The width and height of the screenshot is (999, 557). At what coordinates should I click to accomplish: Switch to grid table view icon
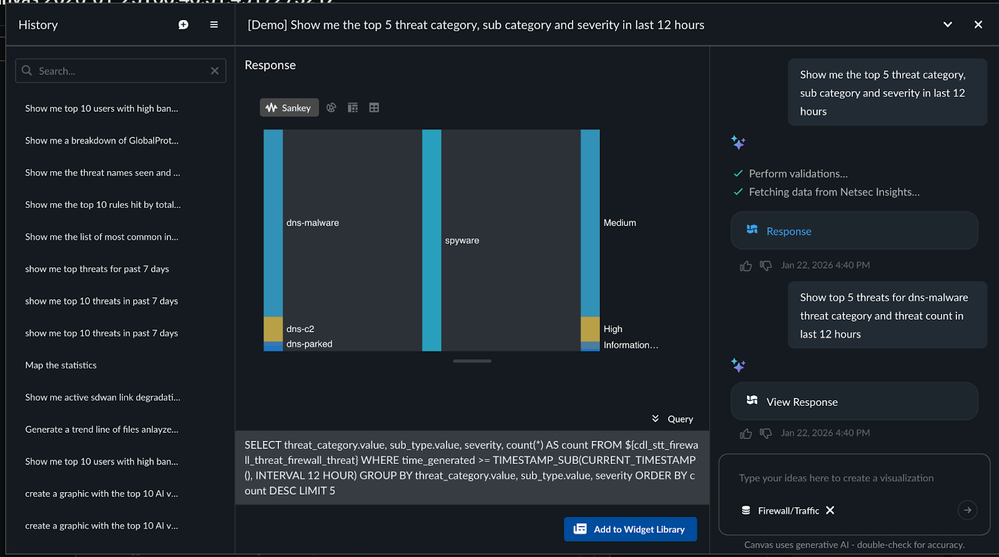(x=374, y=108)
